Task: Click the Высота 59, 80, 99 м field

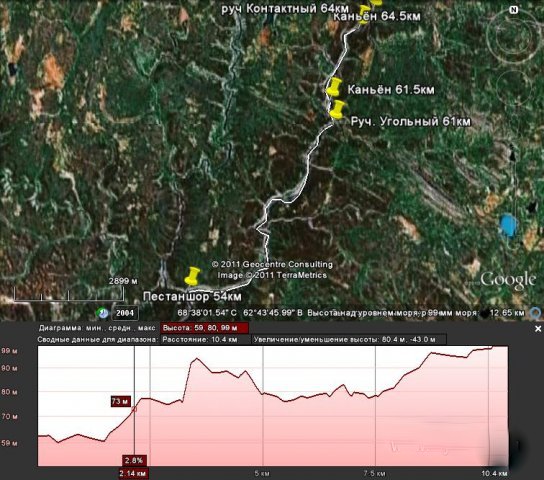Action: [204, 328]
